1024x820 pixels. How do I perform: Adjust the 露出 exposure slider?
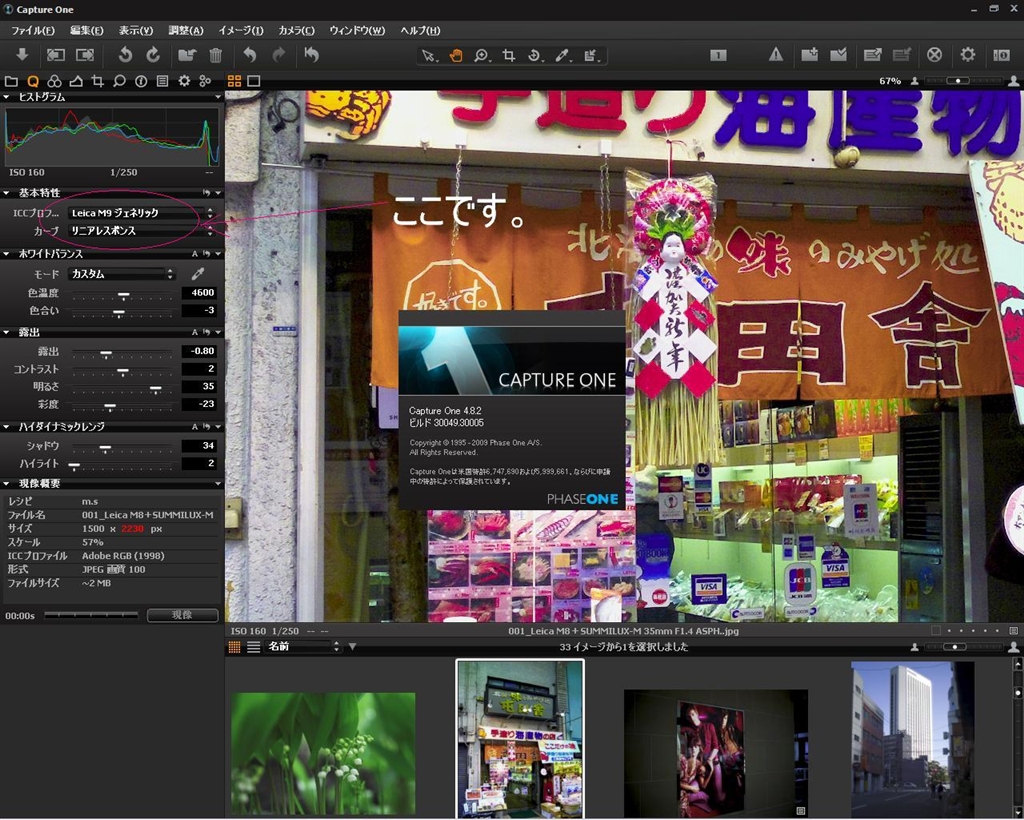pyautogui.click(x=106, y=352)
